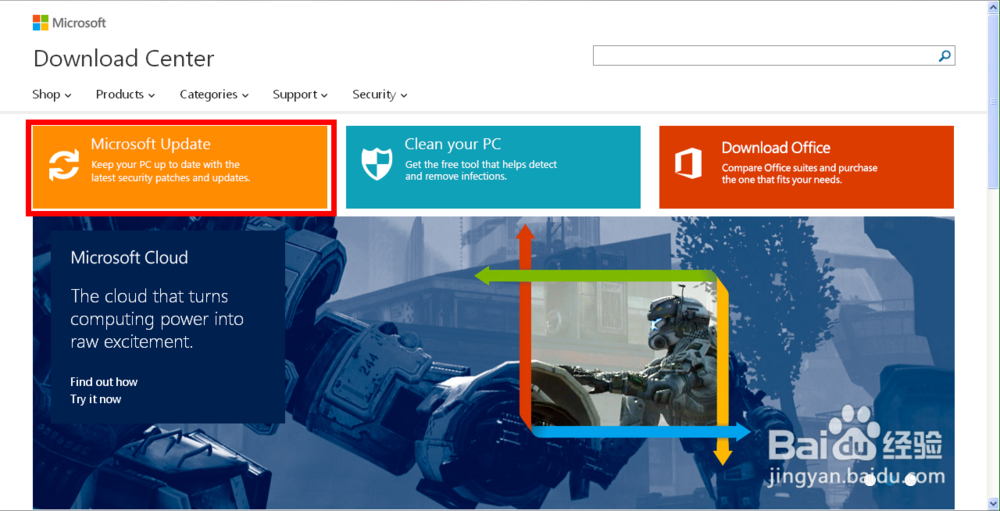Open the Security dropdown menu
1000x511 pixels.
tap(380, 94)
